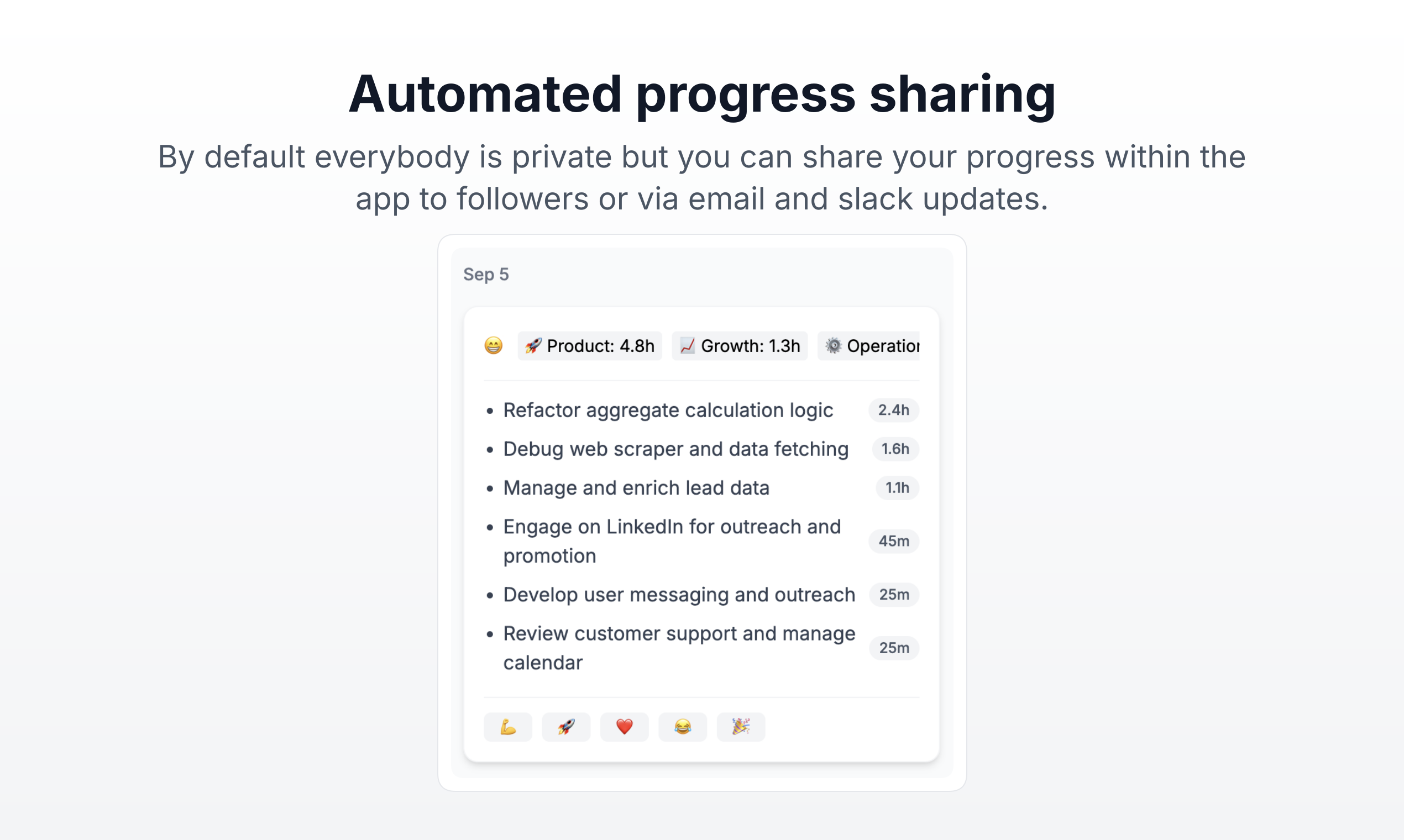Click the 45m duration badge
Image resolution: width=1404 pixels, height=840 pixels.
(893, 541)
